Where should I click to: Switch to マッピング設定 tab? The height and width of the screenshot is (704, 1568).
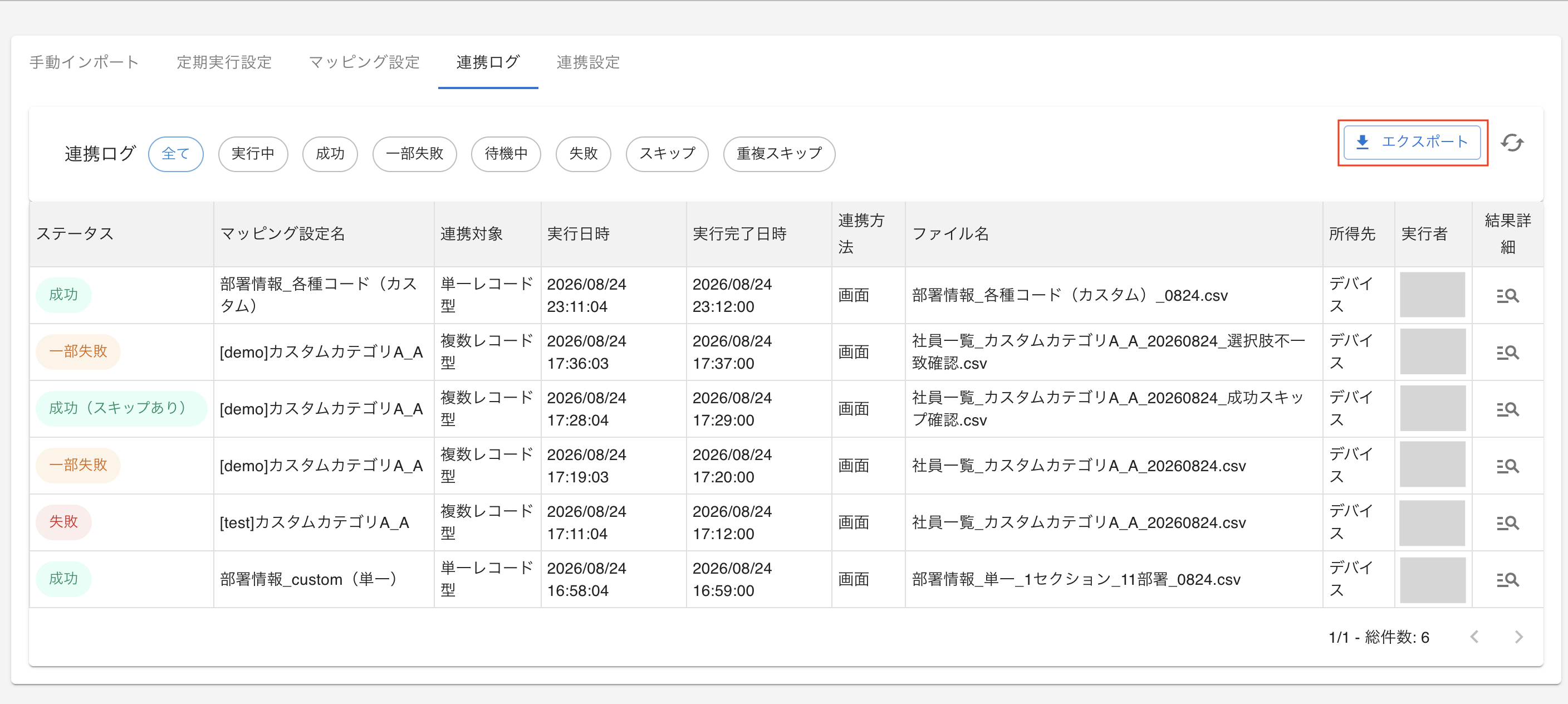coord(364,62)
